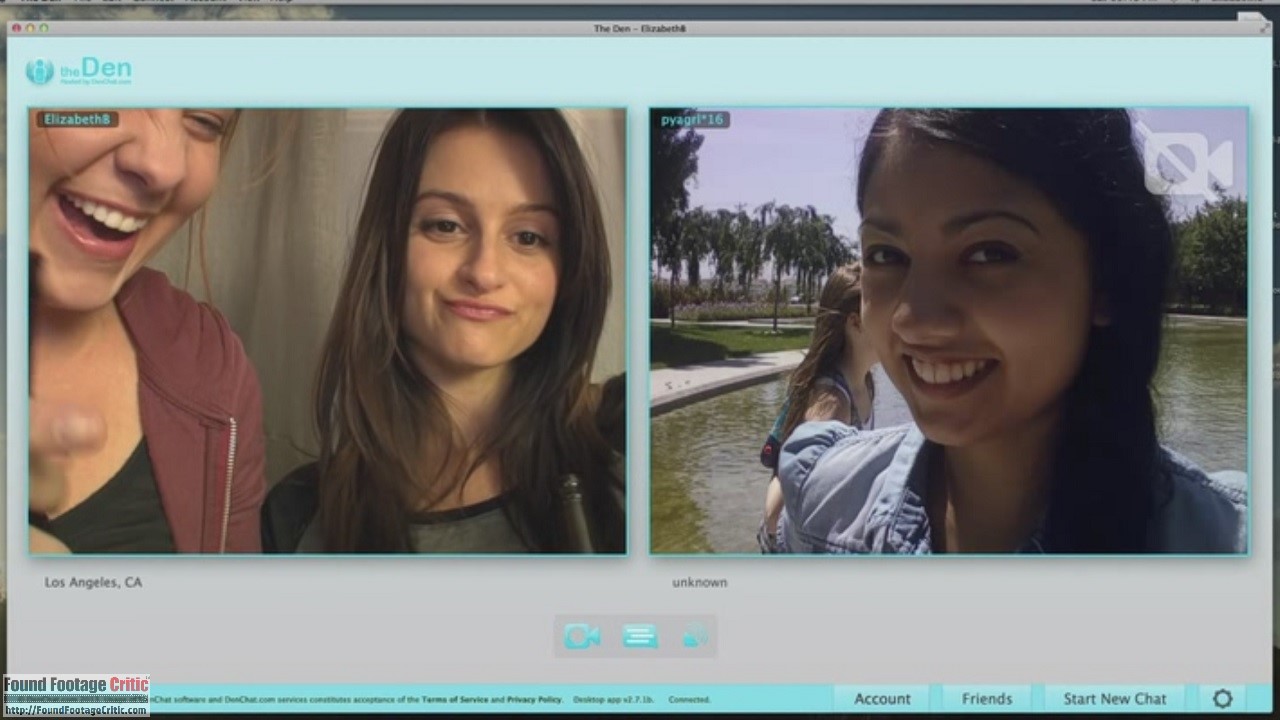The image size is (1280, 720).
Task: Click the fullscreen icon in title bar
Action: (1262, 28)
